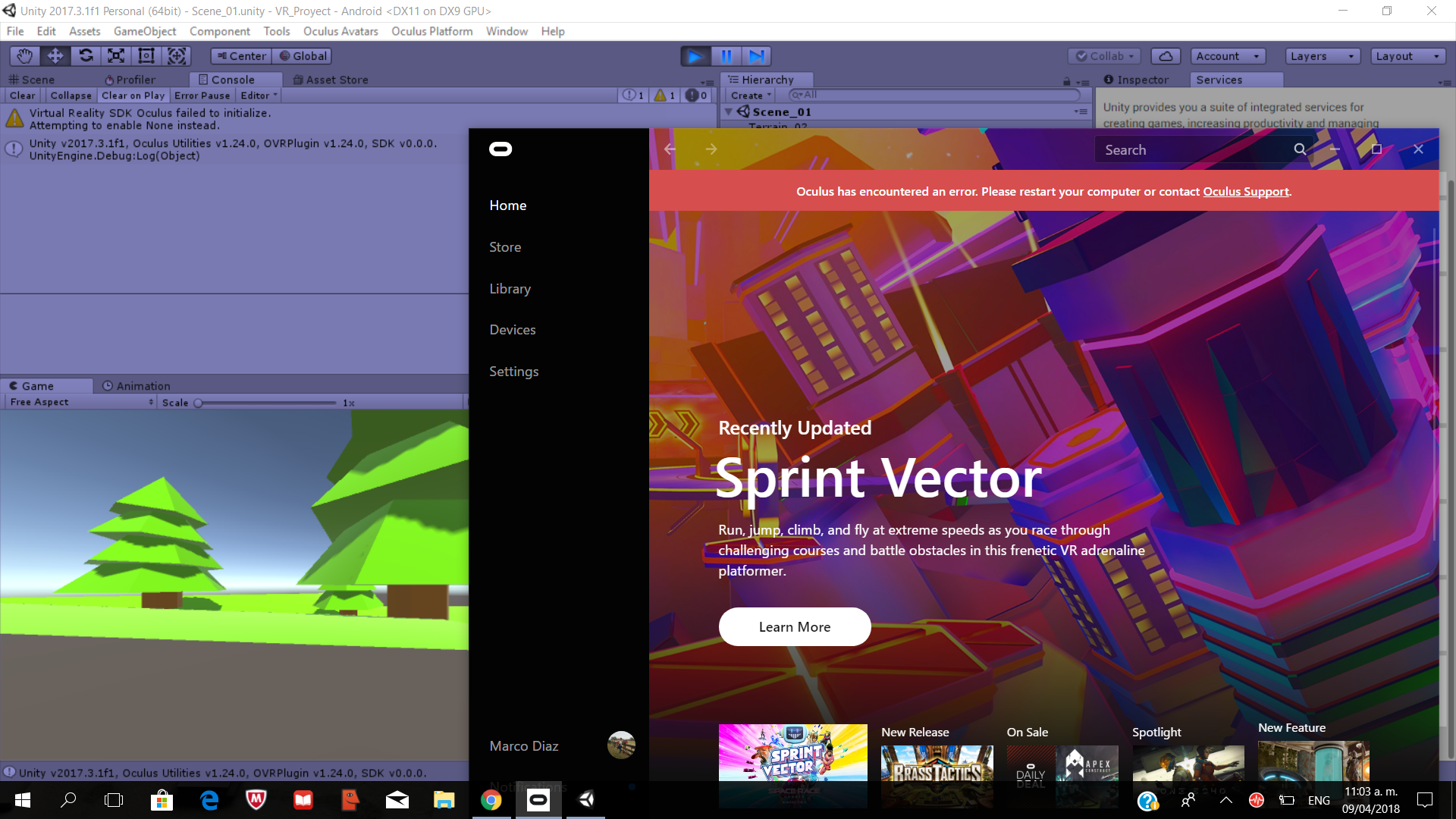Select the Move tool in Unity toolbar
The height and width of the screenshot is (819, 1456).
click(x=55, y=56)
